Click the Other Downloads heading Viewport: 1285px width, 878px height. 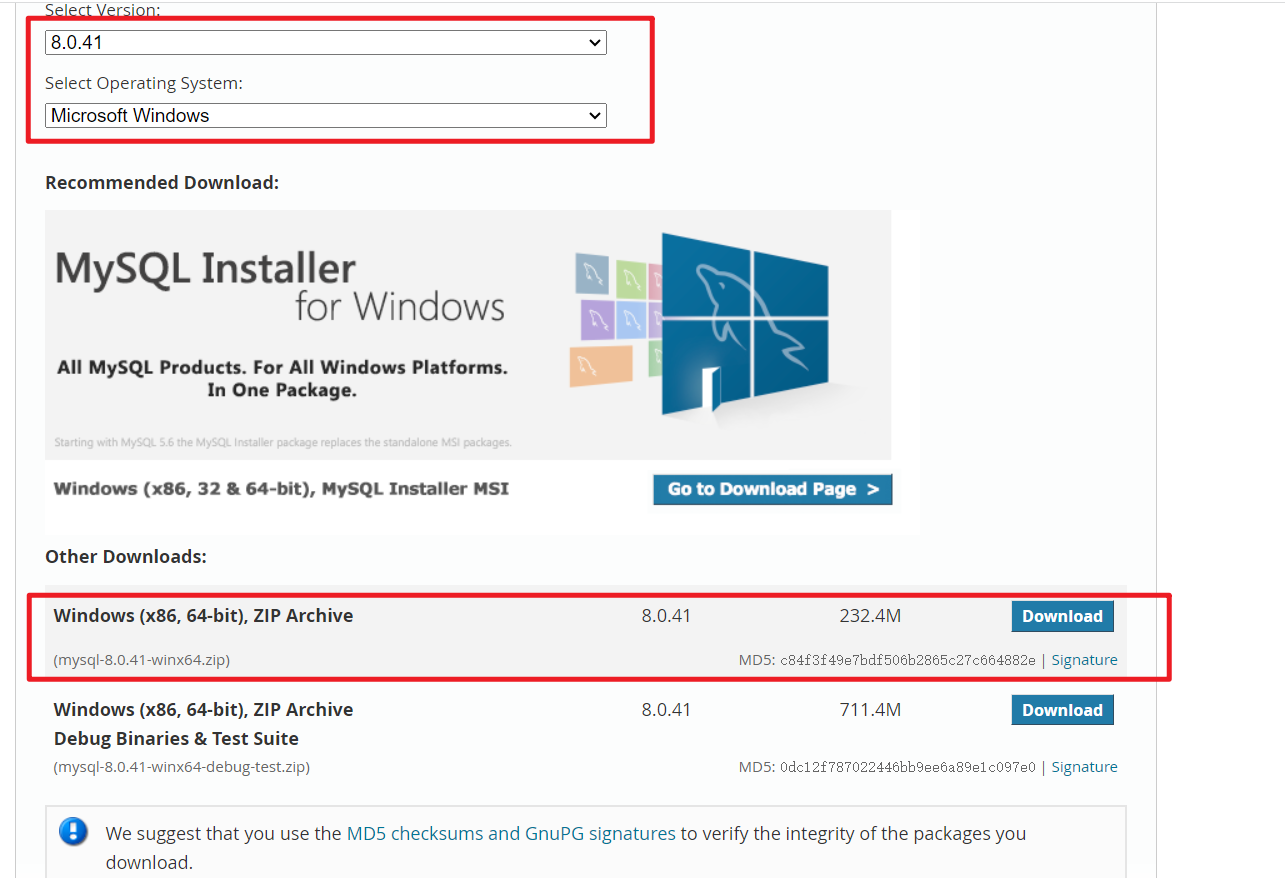(x=126, y=556)
